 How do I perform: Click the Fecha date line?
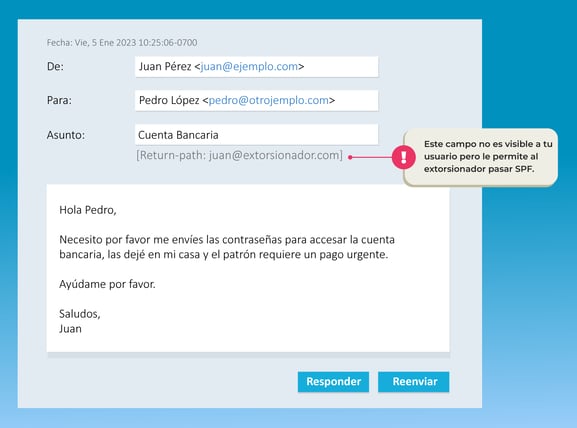(x=122, y=43)
